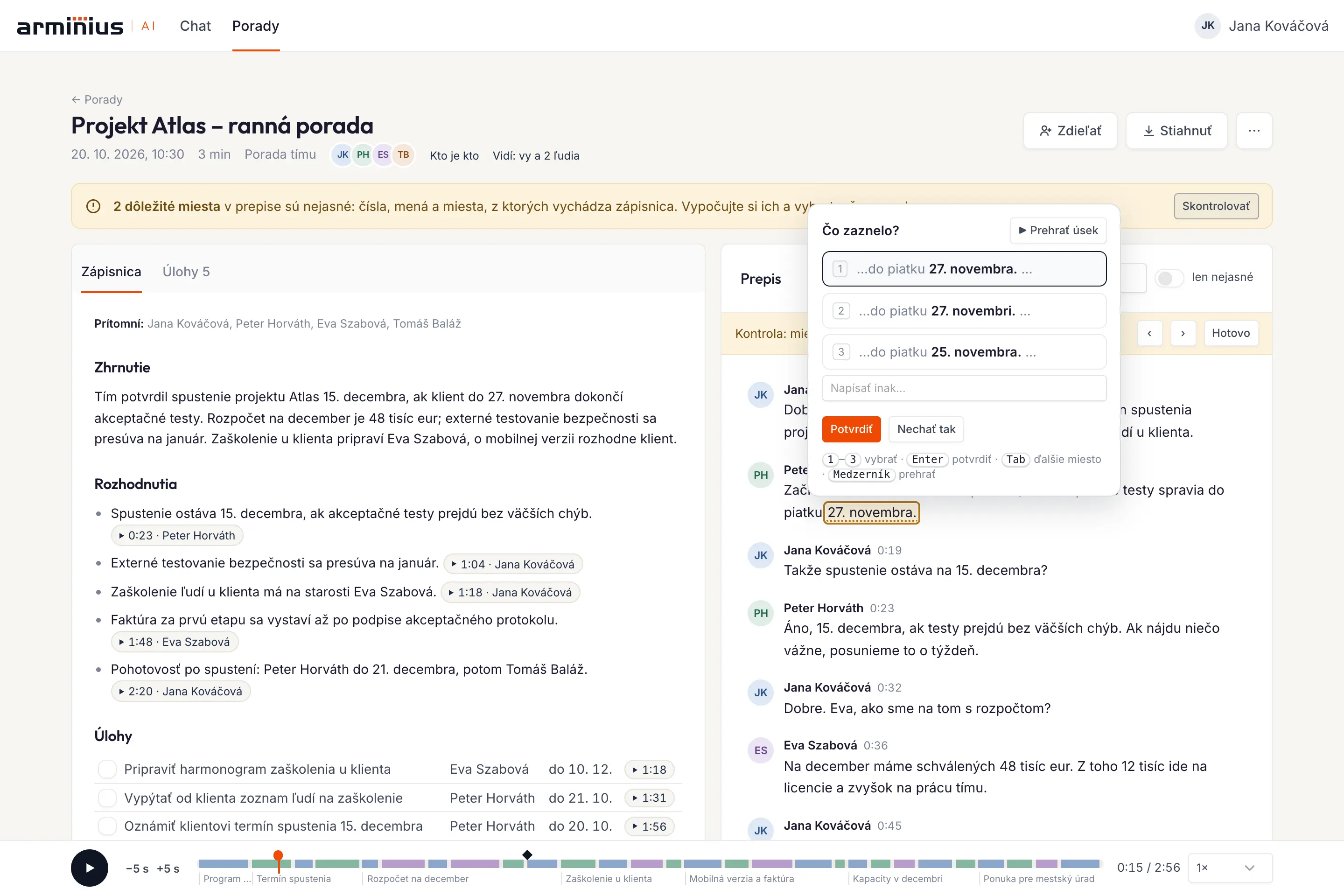Play the 1:31 chip in tasks table
This screenshot has height=896, width=1344.
tap(649, 798)
